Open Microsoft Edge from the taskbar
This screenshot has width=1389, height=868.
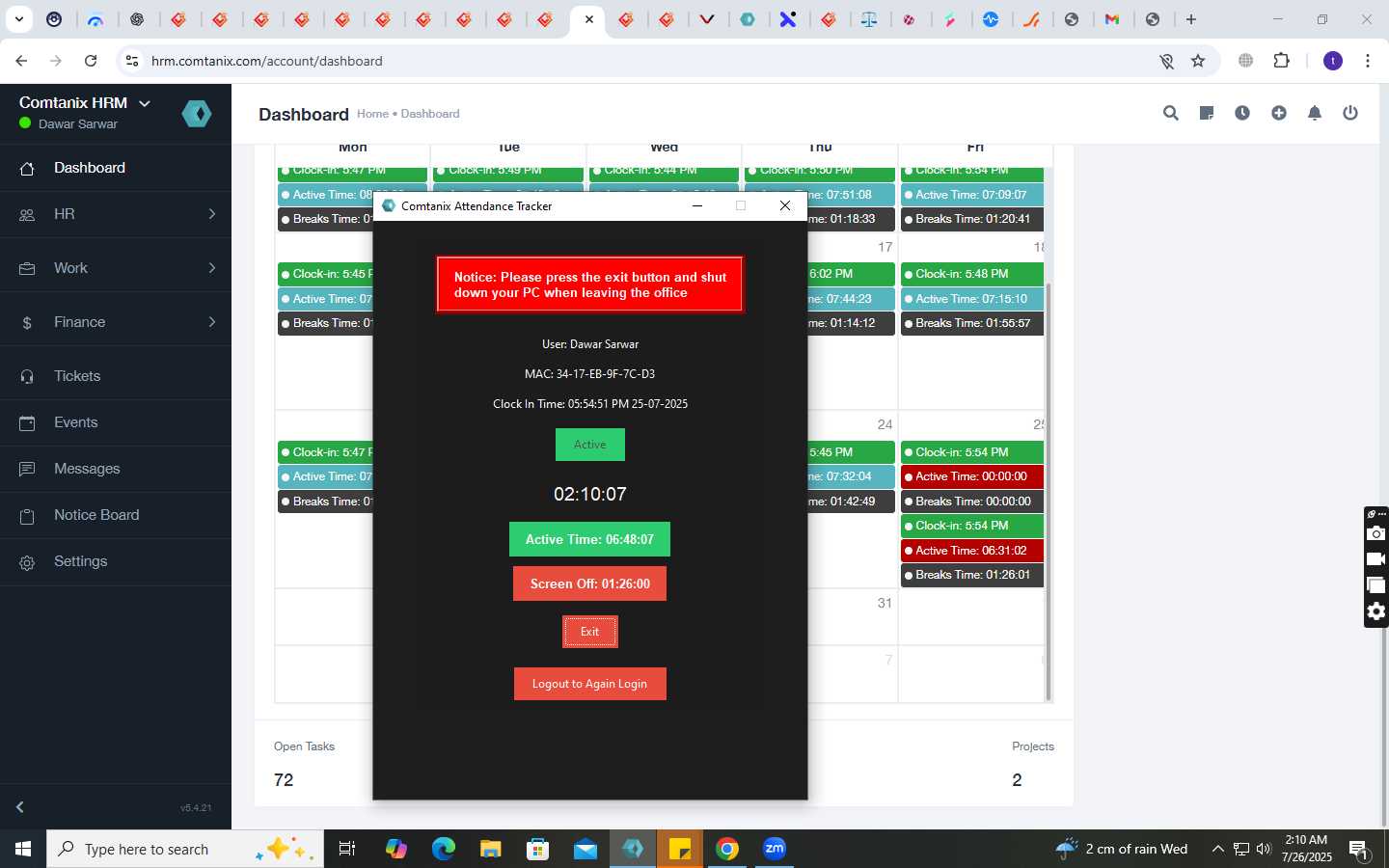tap(444, 849)
